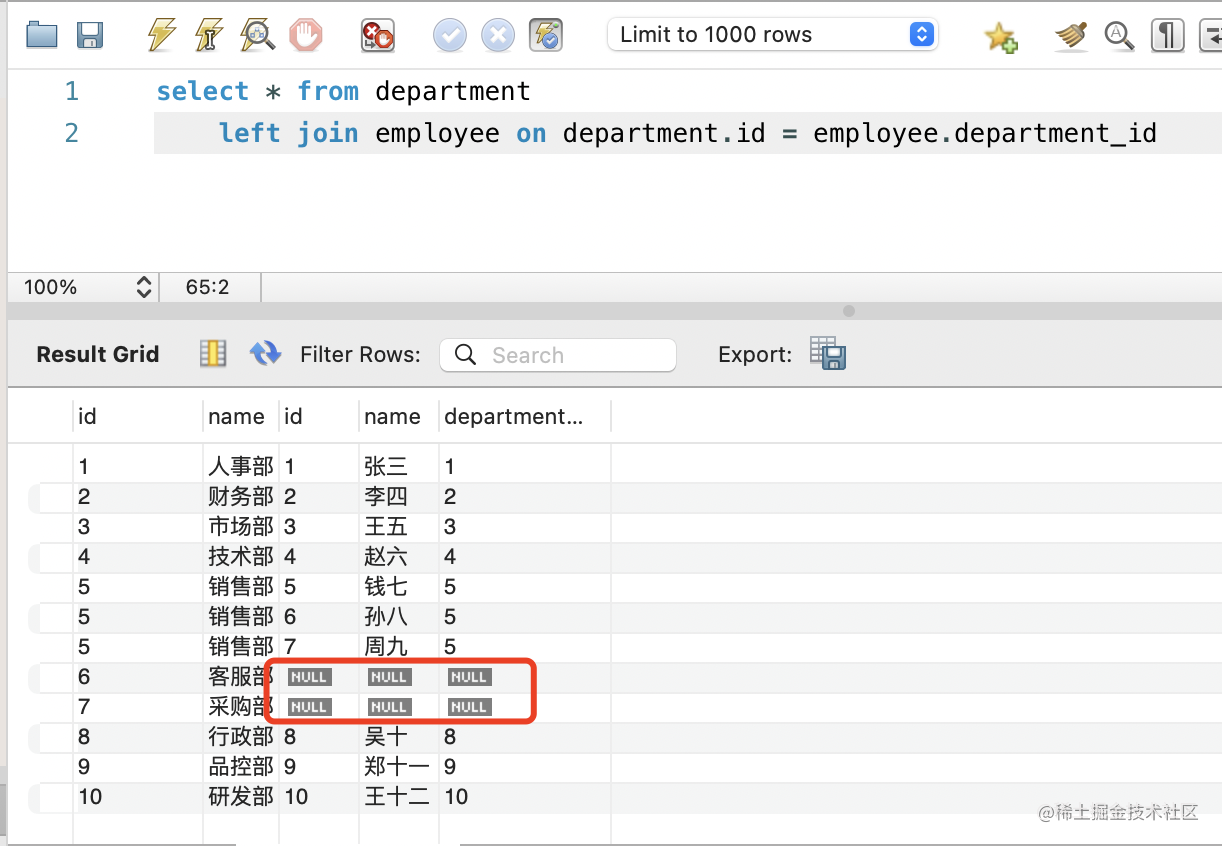
Task: Open find panel with the magnifier icon
Action: click(x=1119, y=36)
